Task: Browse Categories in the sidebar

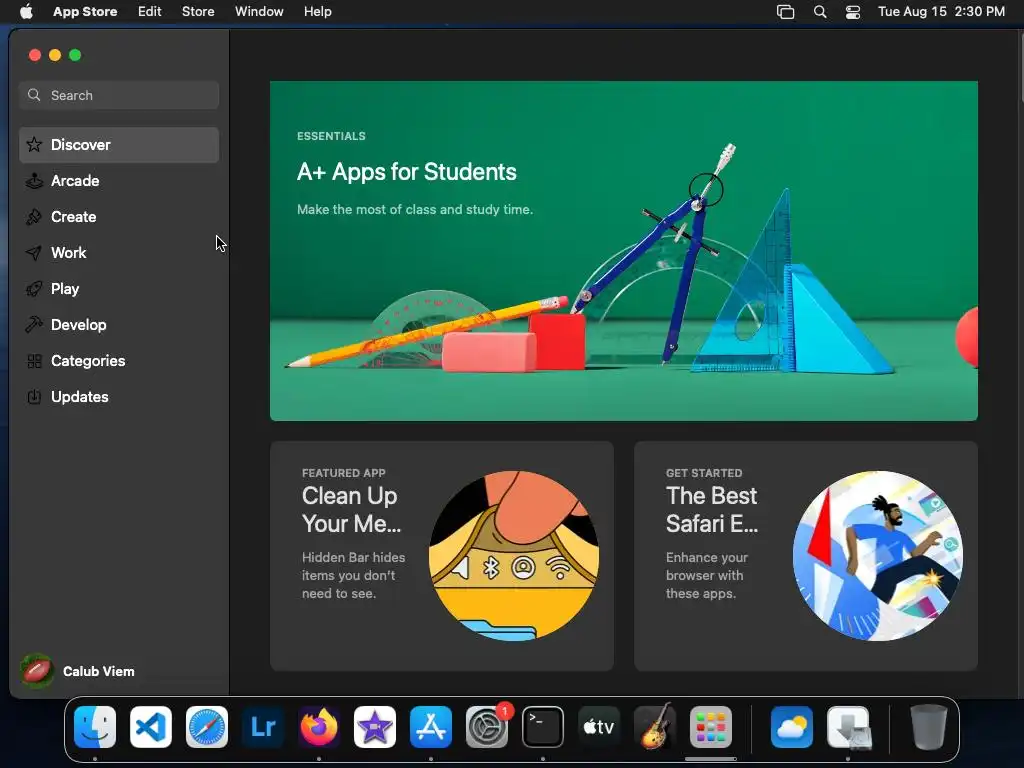Action: coord(119,361)
